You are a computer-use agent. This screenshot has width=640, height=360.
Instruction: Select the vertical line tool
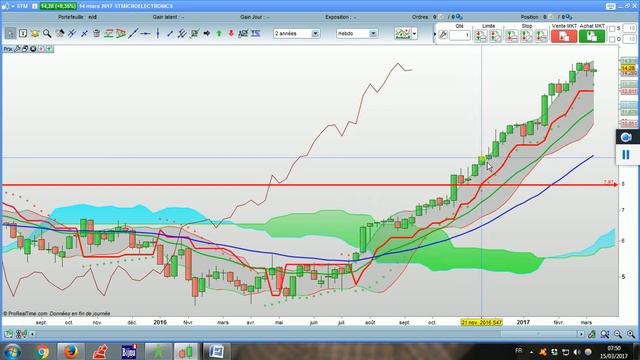158,33
